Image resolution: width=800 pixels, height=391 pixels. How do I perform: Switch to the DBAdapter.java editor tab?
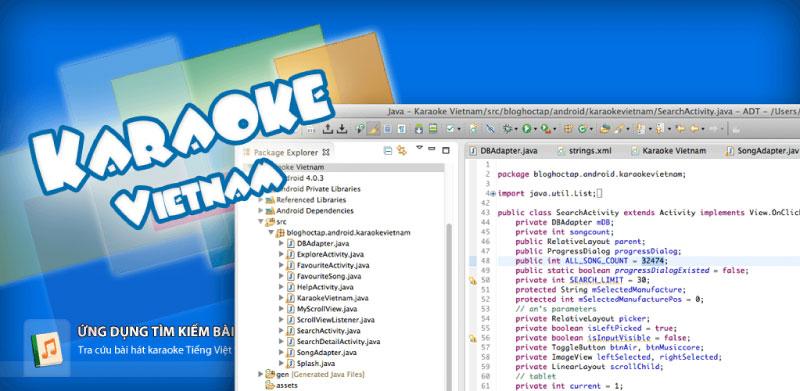[503, 151]
